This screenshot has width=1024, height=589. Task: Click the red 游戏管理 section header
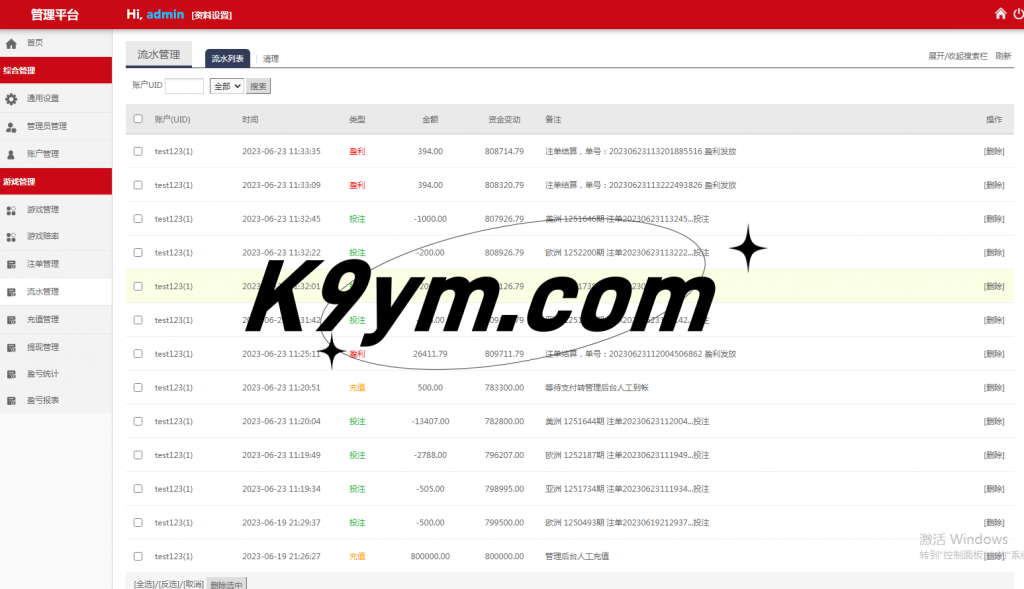56,182
